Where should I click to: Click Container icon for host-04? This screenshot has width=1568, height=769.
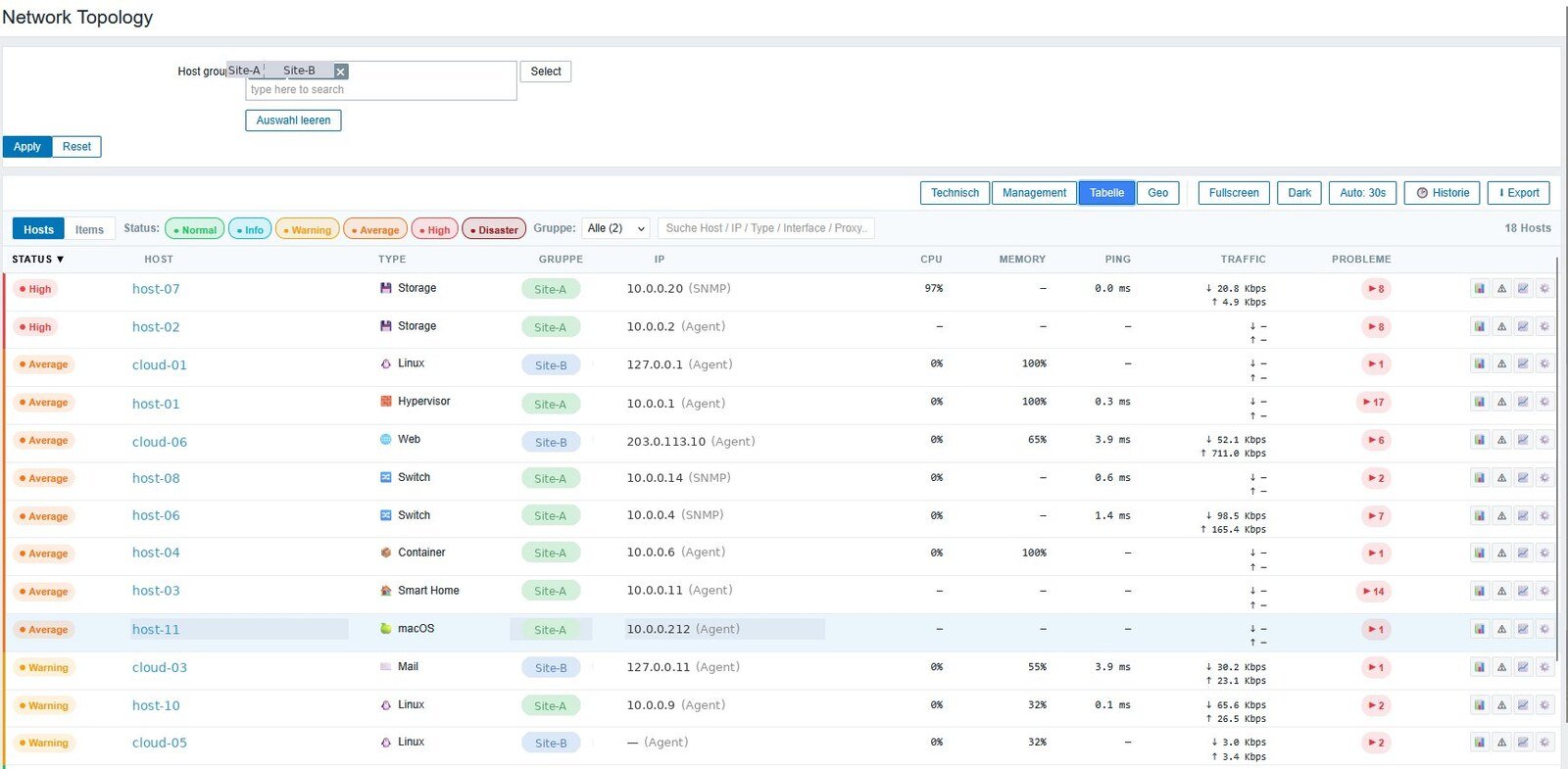[386, 553]
